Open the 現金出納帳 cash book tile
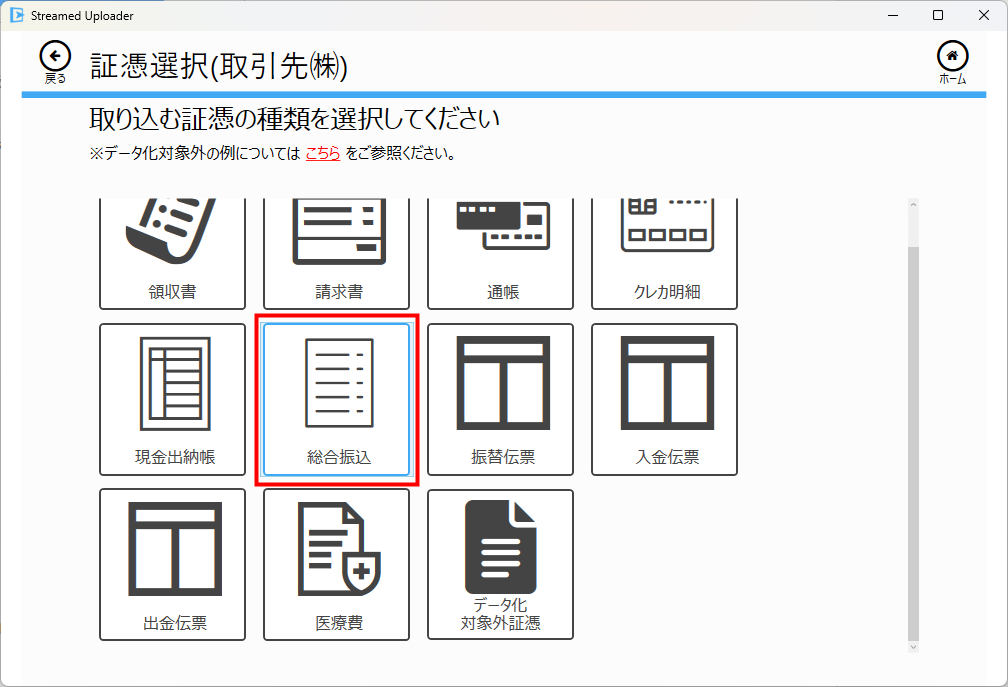 [172, 399]
